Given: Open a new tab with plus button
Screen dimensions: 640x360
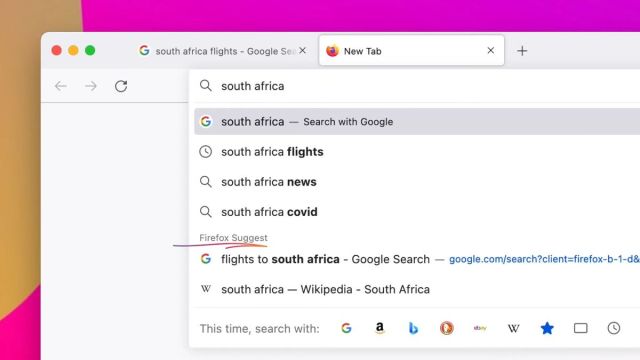Looking at the screenshot, I should pyautogui.click(x=522, y=51).
